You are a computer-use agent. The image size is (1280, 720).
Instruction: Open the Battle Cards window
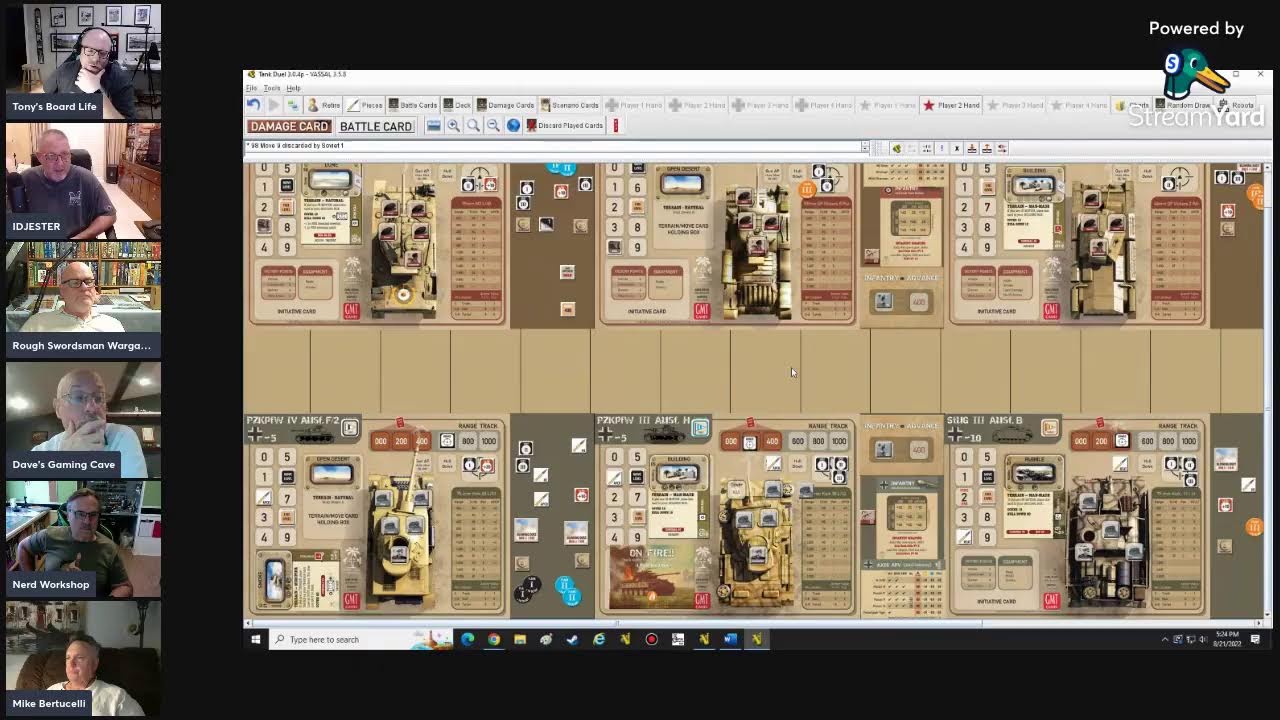tap(413, 105)
